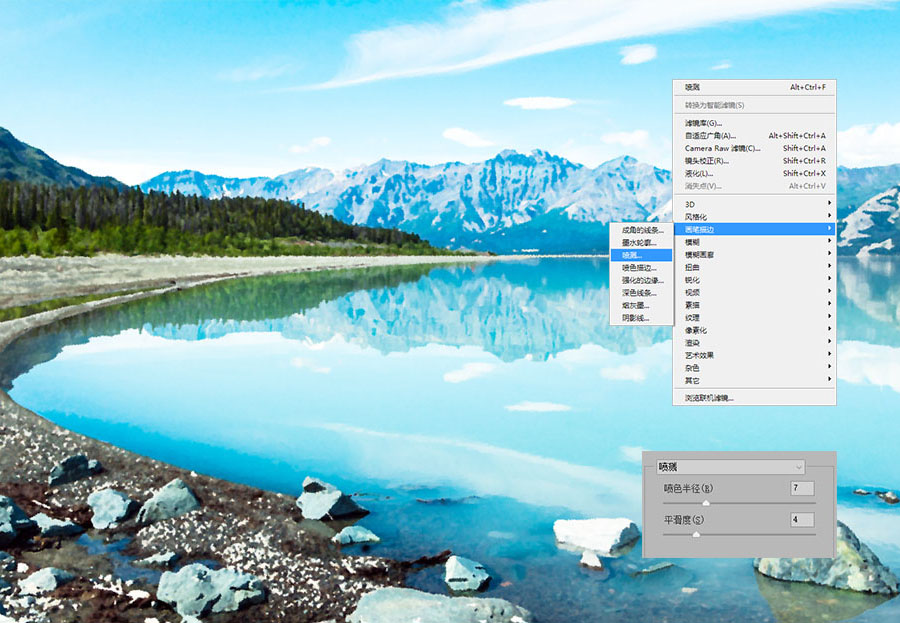Viewport: 900px width, 623px height.
Task: Click 浏览联机滤镜 (Browse Filters Online)
Action: [x=754, y=398]
